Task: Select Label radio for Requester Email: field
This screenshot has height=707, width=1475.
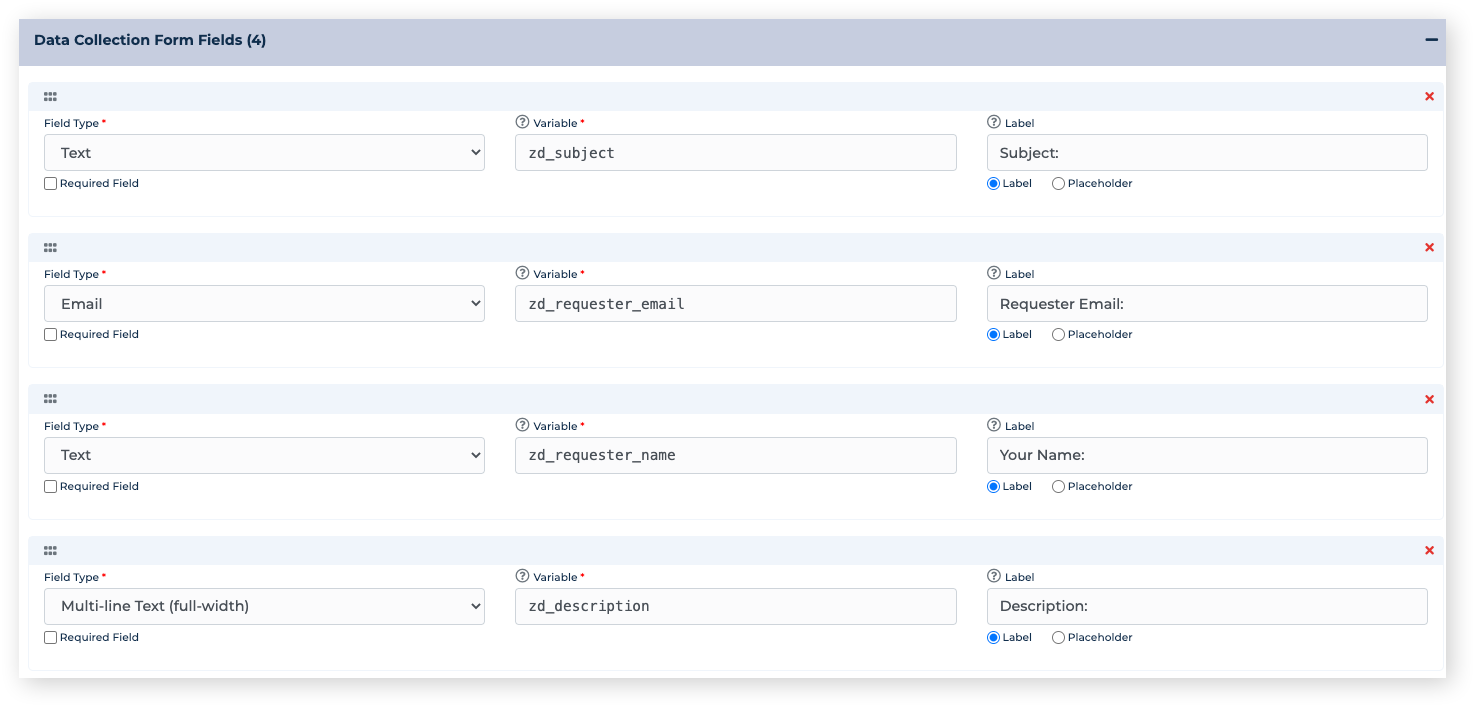Action: click(994, 335)
